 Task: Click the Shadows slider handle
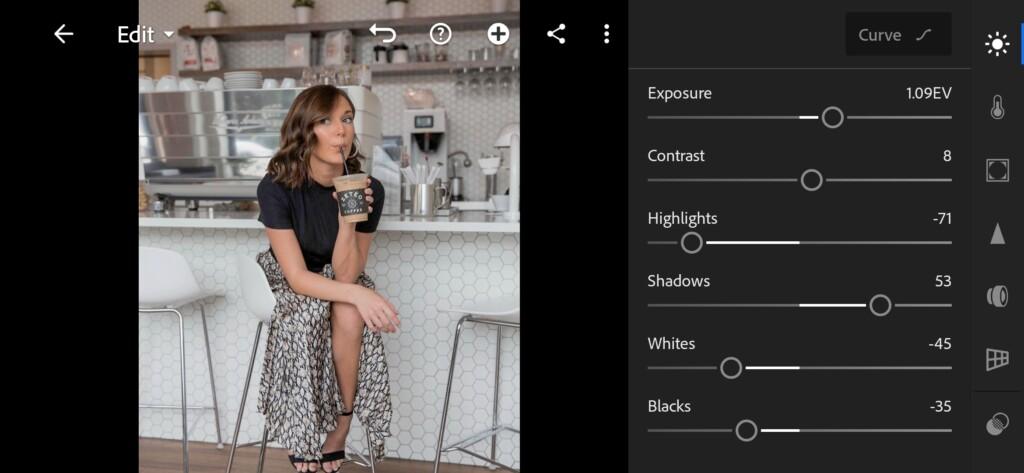coord(880,305)
